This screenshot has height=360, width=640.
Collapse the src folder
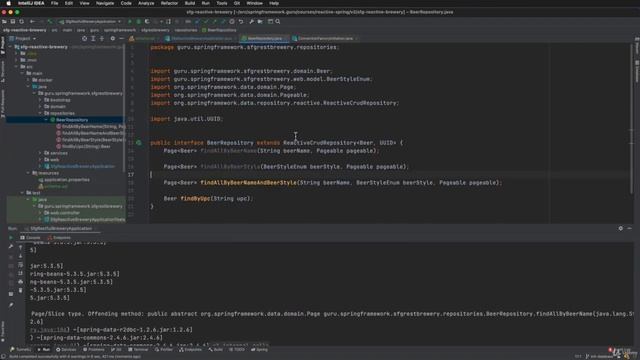16,67
